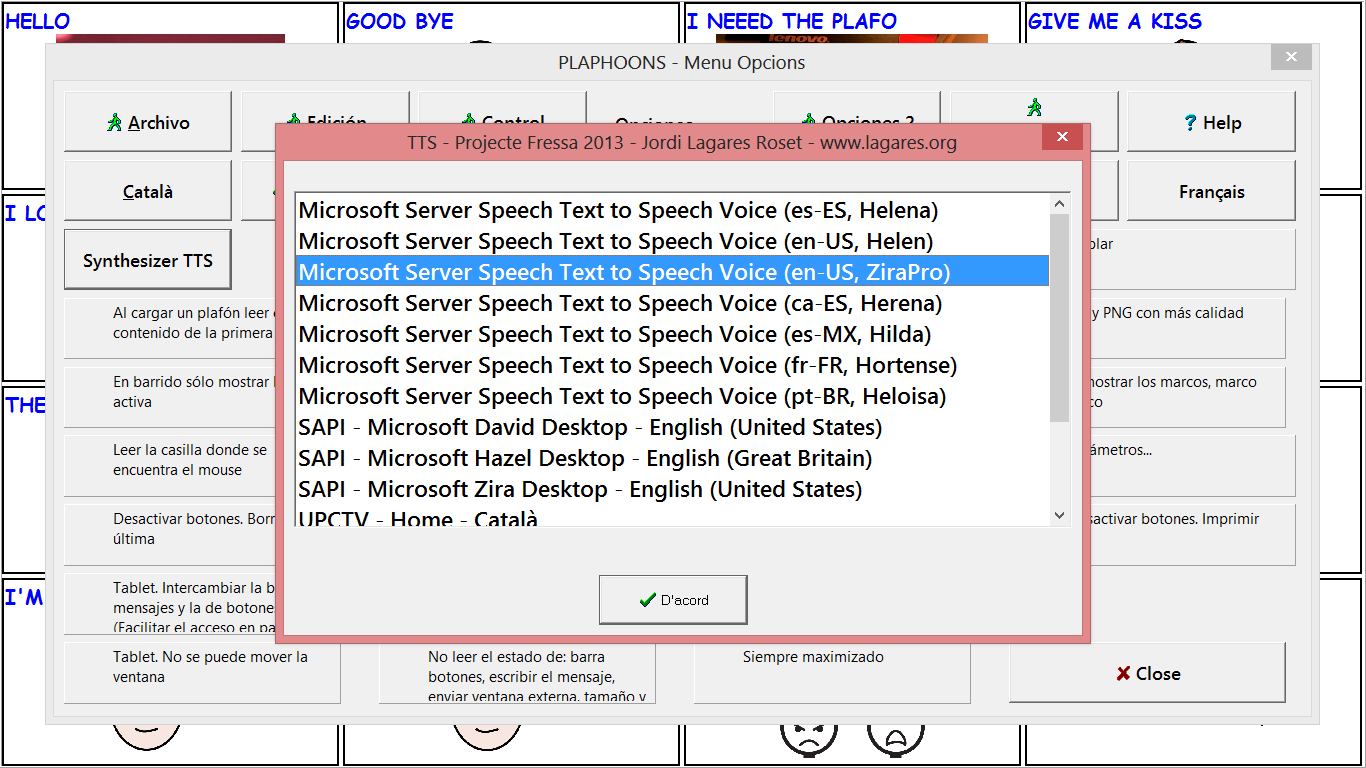The width and height of the screenshot is (1366, 768).
Task: Click the GIVE ME A KISS cell
Action: coord(1193,22)
